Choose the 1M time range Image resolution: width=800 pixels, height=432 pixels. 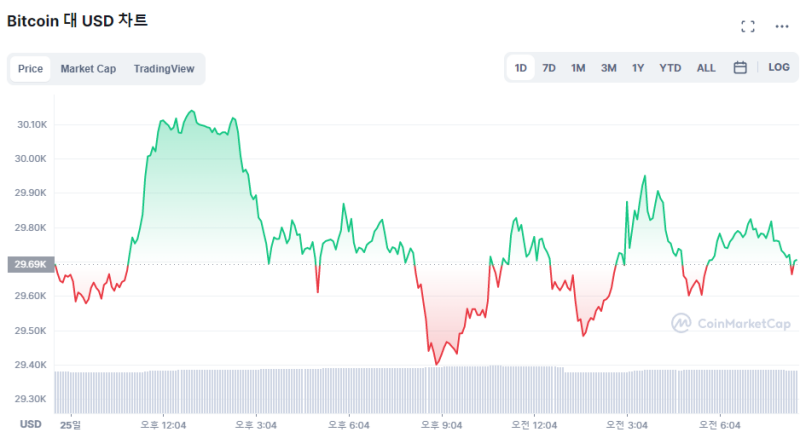578,68
